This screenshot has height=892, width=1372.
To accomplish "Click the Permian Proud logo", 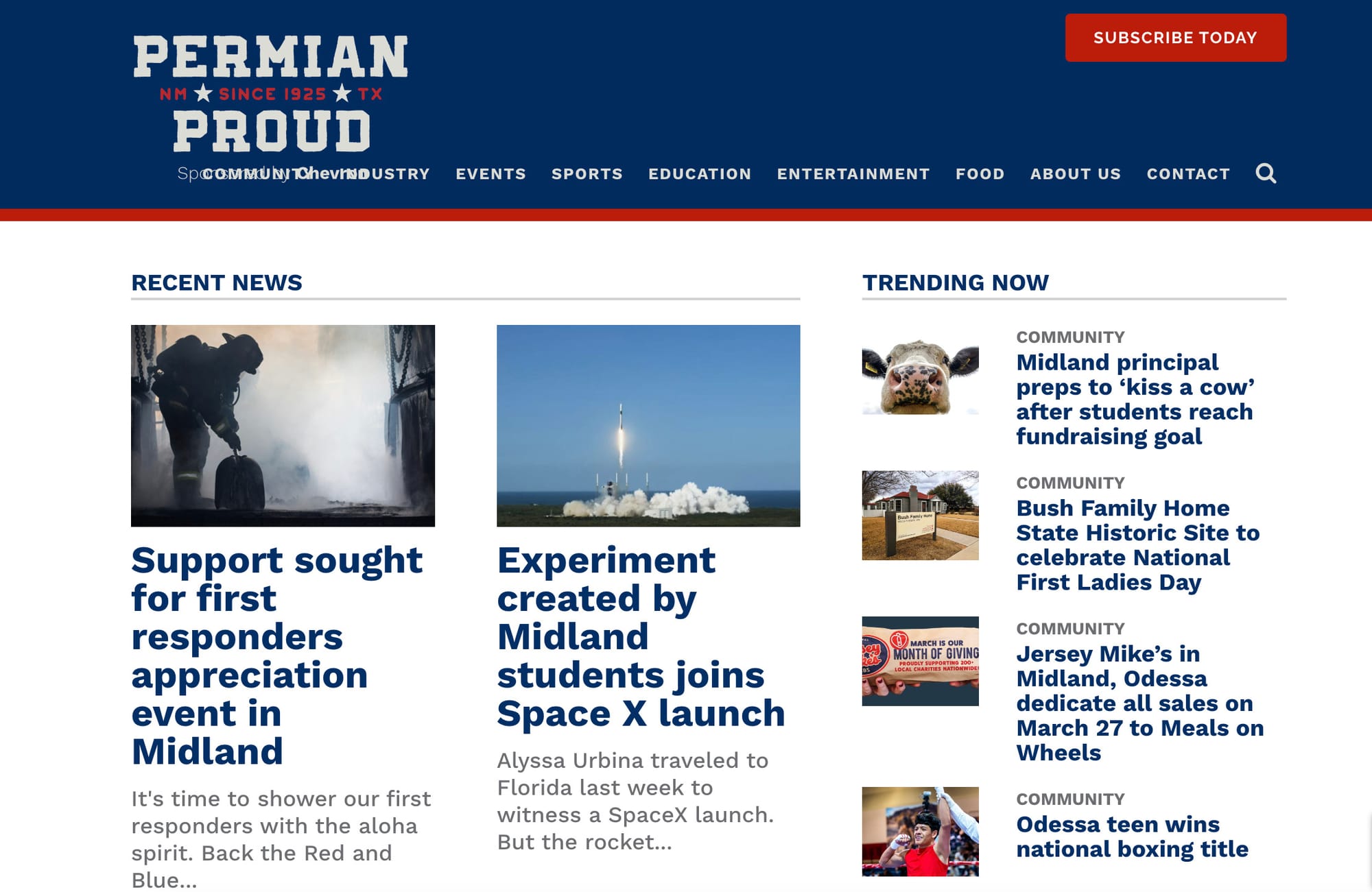I will pyautogui.click(x=271, y=93).
